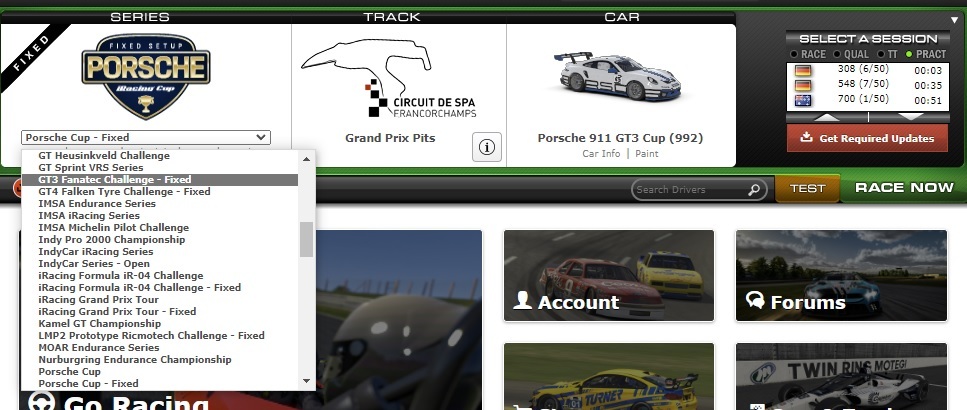
Task: Select the PRACT session type
Action: click(x=926, y=54)
